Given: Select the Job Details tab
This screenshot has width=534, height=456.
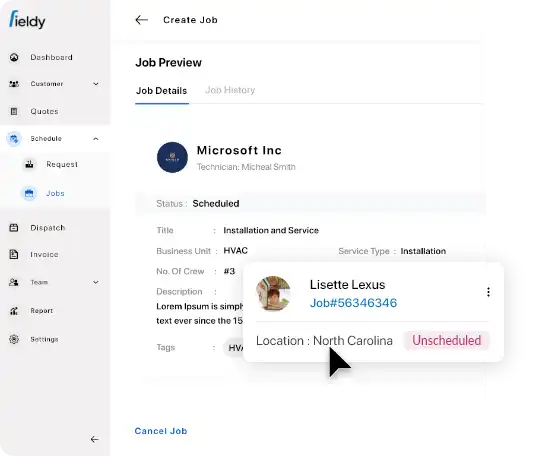Looking at the screenshot, I should pos(161,91).
